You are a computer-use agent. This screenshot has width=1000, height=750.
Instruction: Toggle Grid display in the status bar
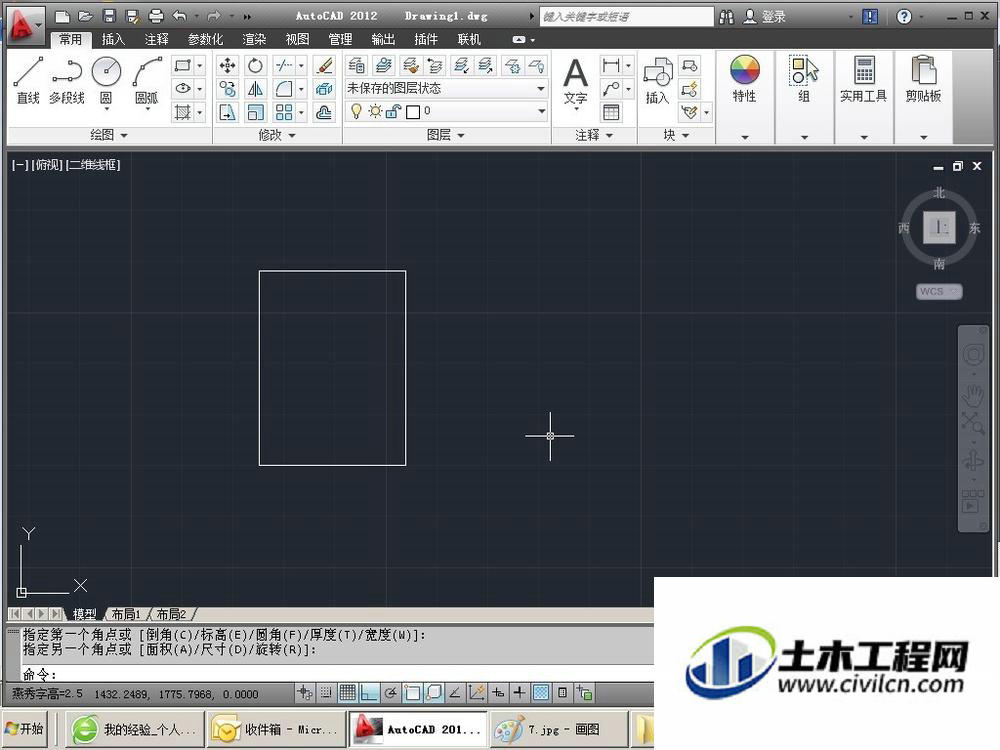pyautogui.click(x=348, y=693)
